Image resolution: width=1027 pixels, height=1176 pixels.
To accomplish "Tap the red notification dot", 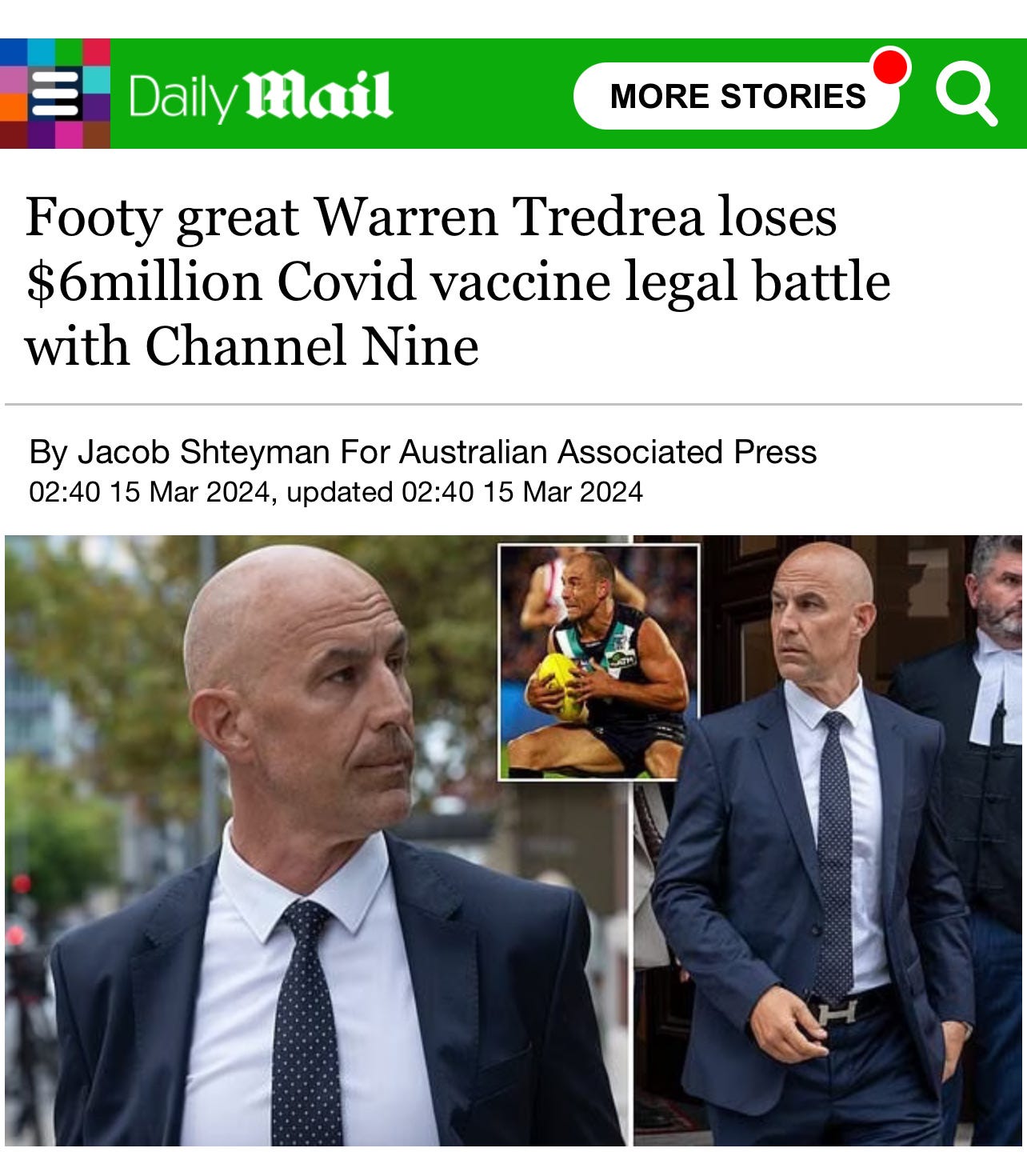I will click(x=891, y=66).
